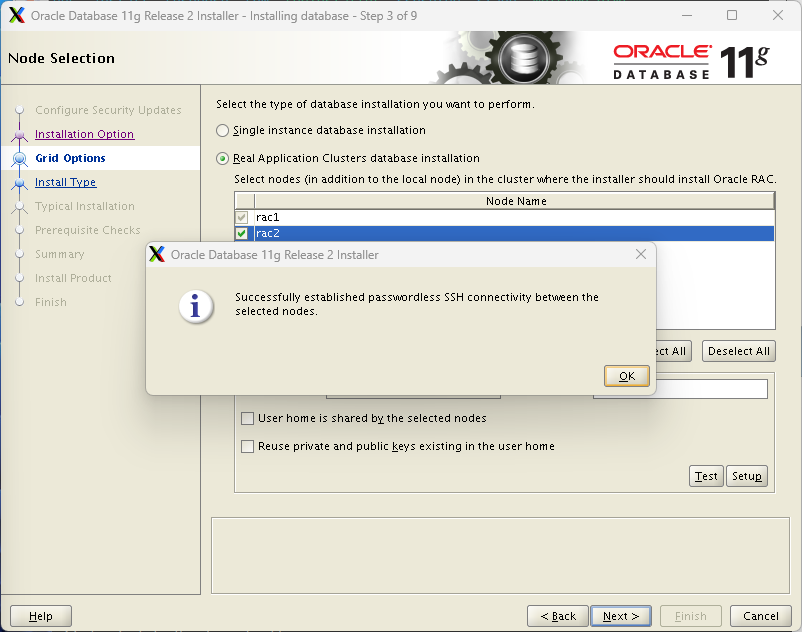Go Back to previous step
This screenshot has height=632, width=802.
(558, 616)
